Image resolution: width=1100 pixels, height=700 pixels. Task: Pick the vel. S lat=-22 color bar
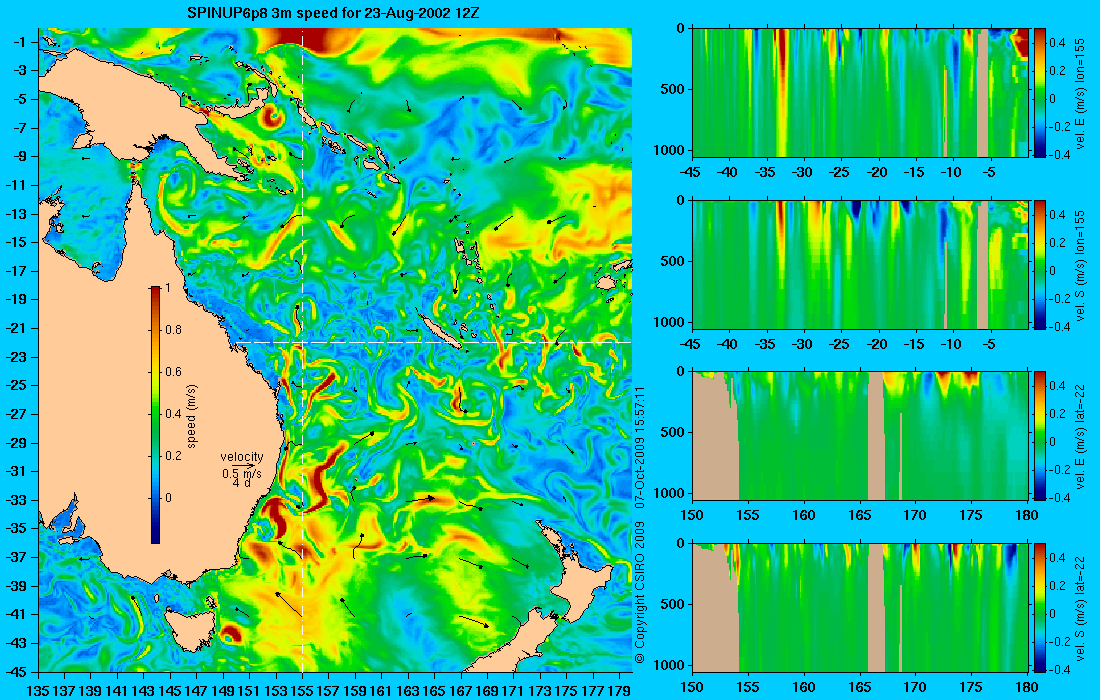1040,607
